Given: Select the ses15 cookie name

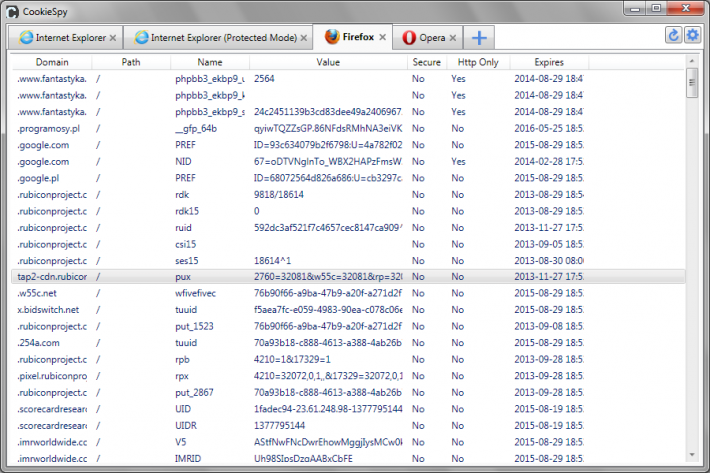Looking at the screenshot, I should click(x=187, y=261).
